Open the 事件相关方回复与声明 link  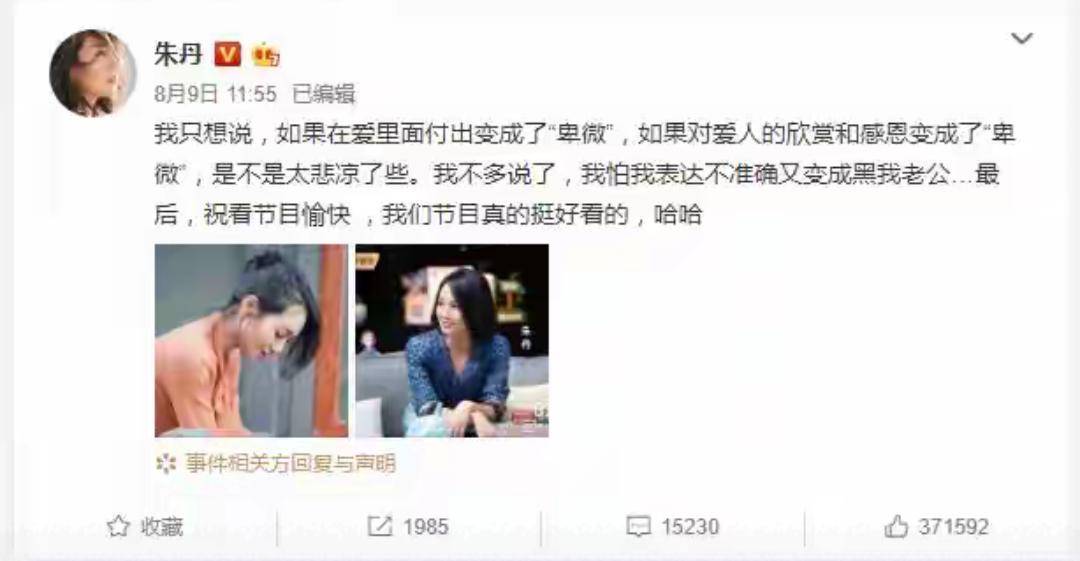(x=291, y=464)
